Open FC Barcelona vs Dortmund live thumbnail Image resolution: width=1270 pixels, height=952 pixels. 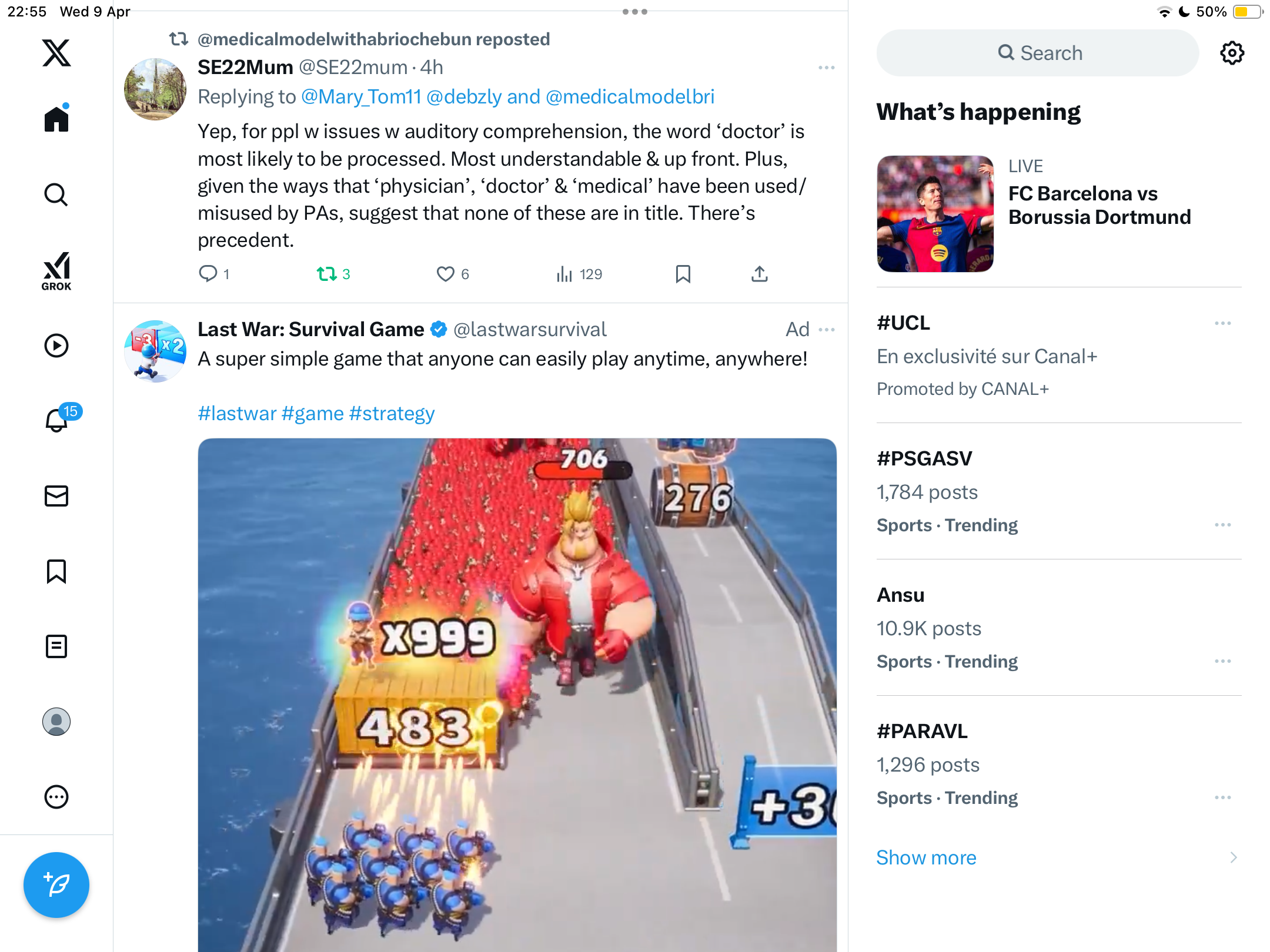(935, 214)
